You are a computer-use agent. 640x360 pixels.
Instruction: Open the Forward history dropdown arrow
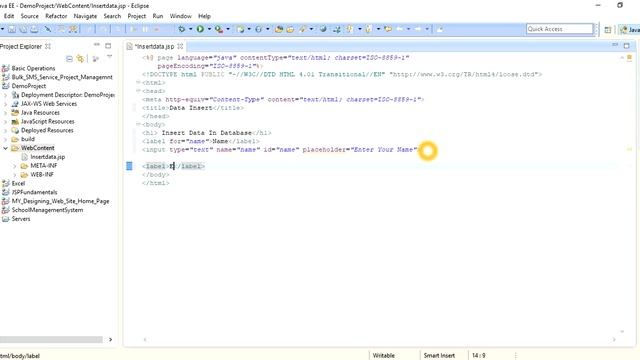pos(427,29)
